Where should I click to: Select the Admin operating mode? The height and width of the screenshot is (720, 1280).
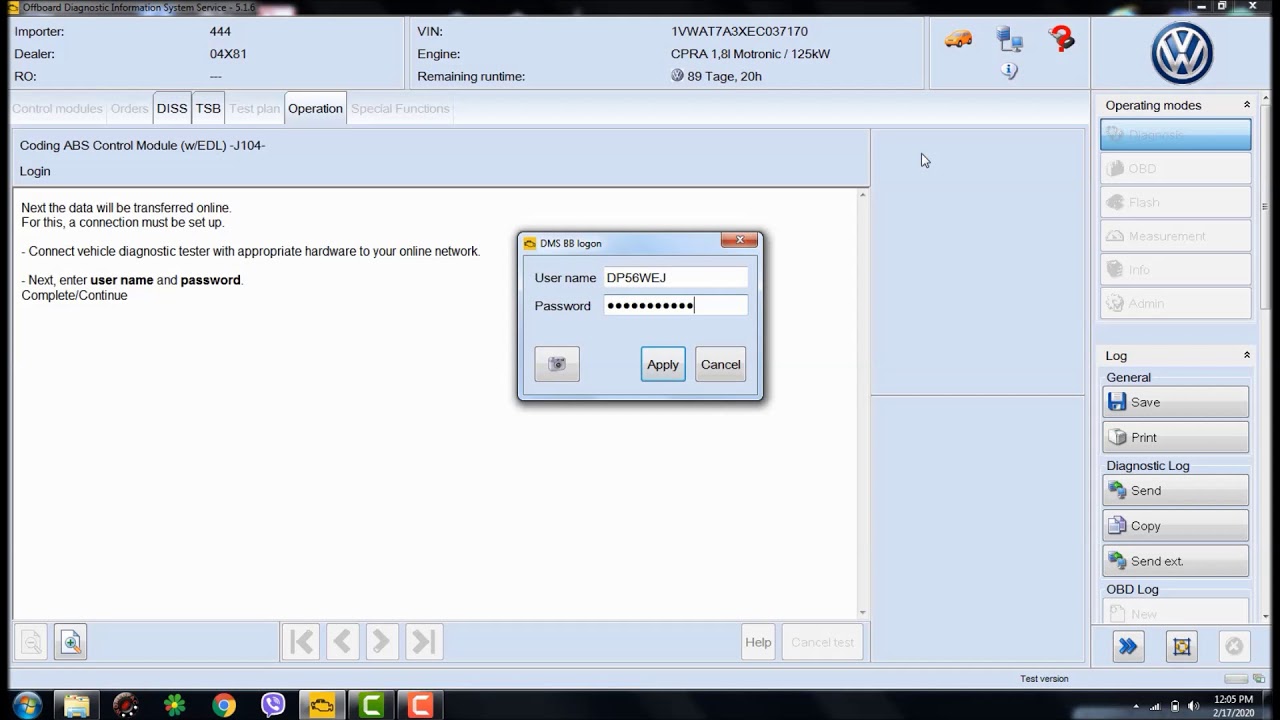pyautogui.click(x=1176, y=304)
